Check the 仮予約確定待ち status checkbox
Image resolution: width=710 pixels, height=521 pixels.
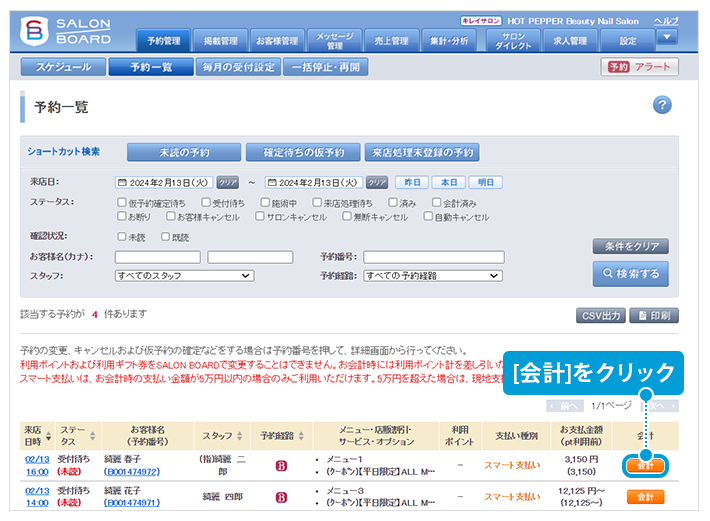coord(121,202)
